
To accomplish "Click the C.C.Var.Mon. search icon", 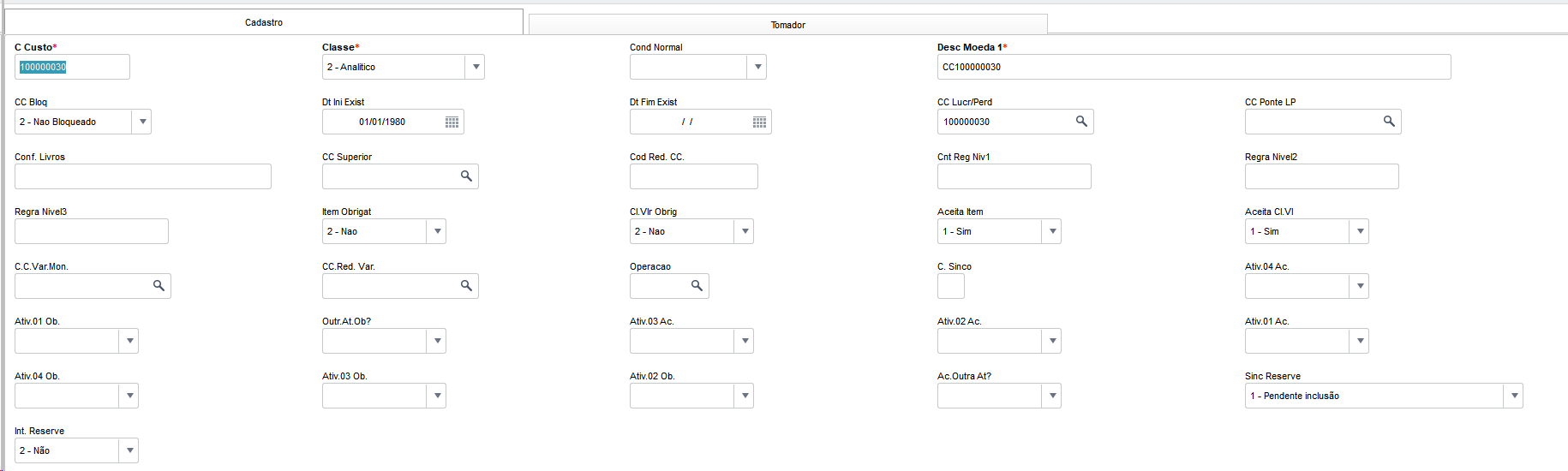I will 159,286.
